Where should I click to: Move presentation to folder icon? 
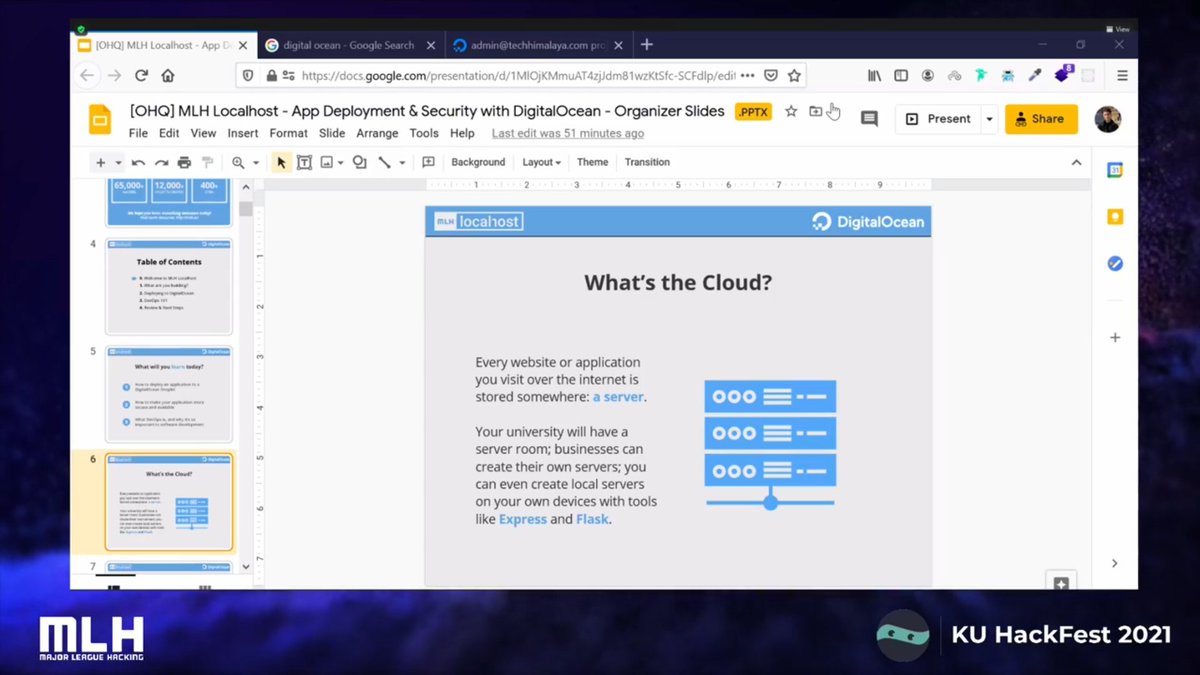point(816,111)
